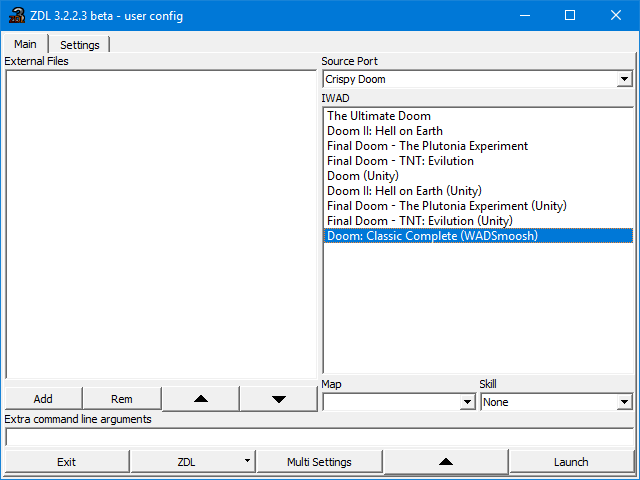Click the Rem button
This screenshot has height=480, width=640.
point(122,399)
